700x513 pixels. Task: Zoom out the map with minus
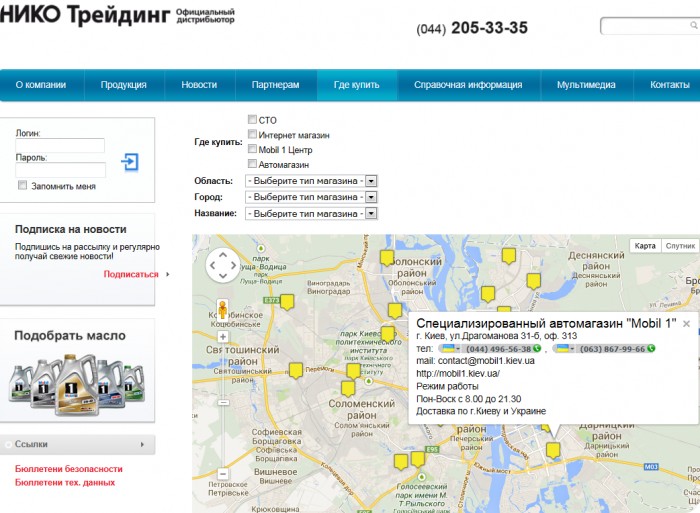click(223, 473)
